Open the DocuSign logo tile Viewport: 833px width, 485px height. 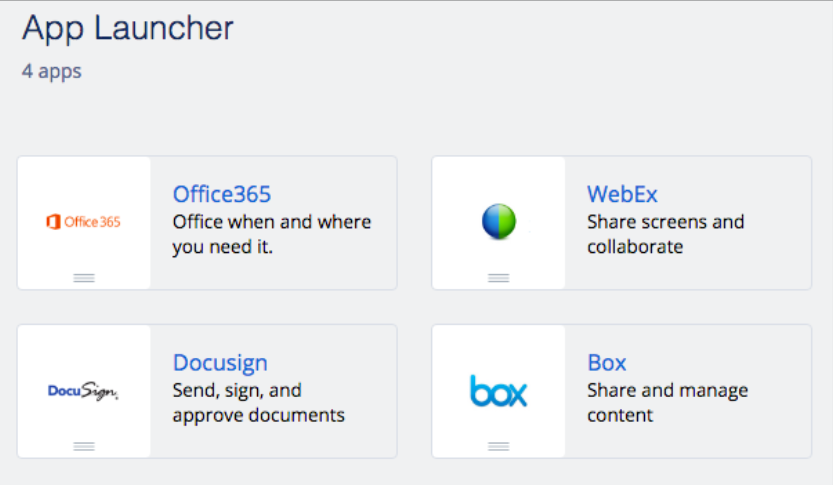tap(83, 391)
